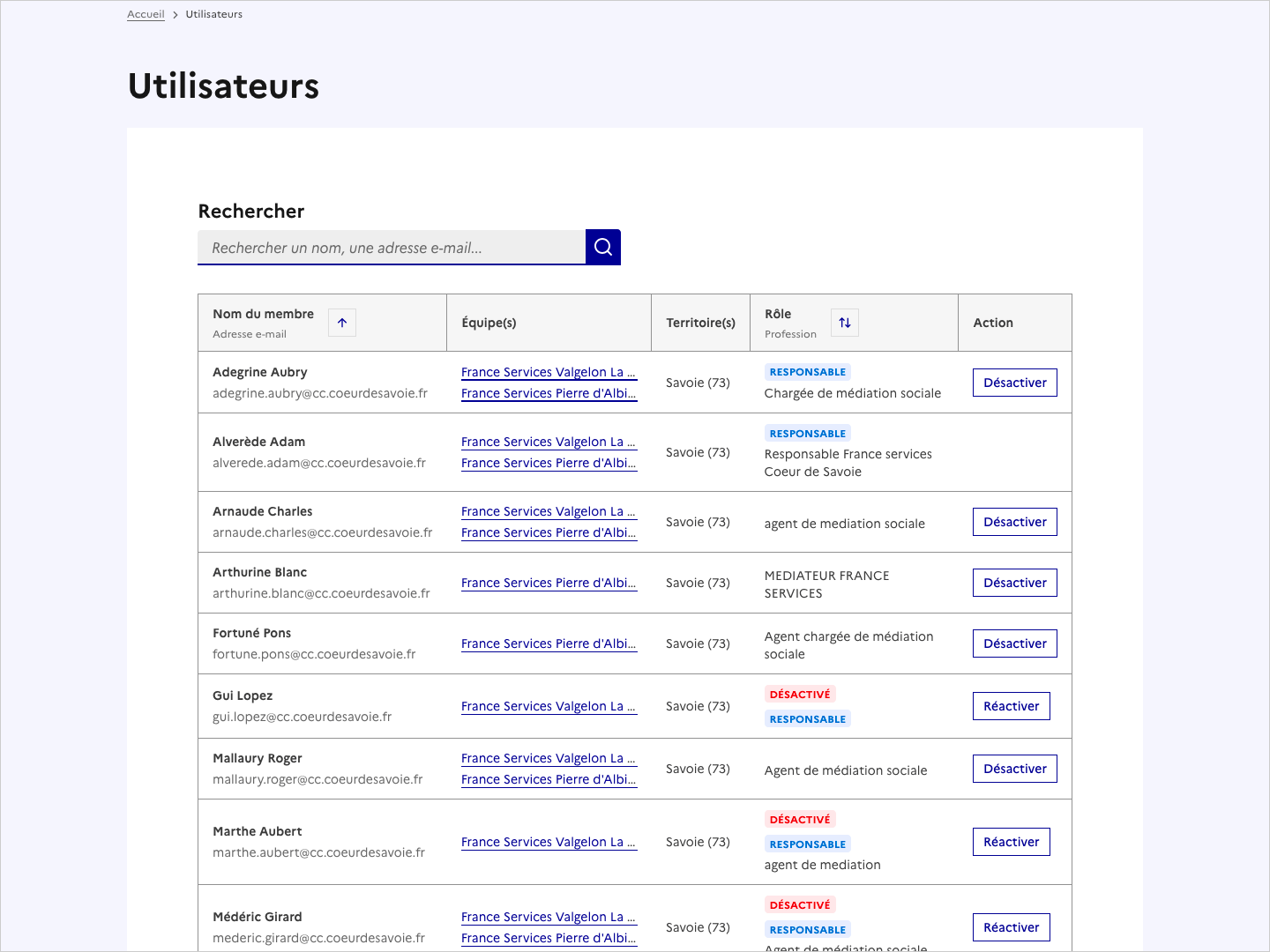
Task: Réactiver the user Marthe Aubert
Action: [x=1011, y=842]
